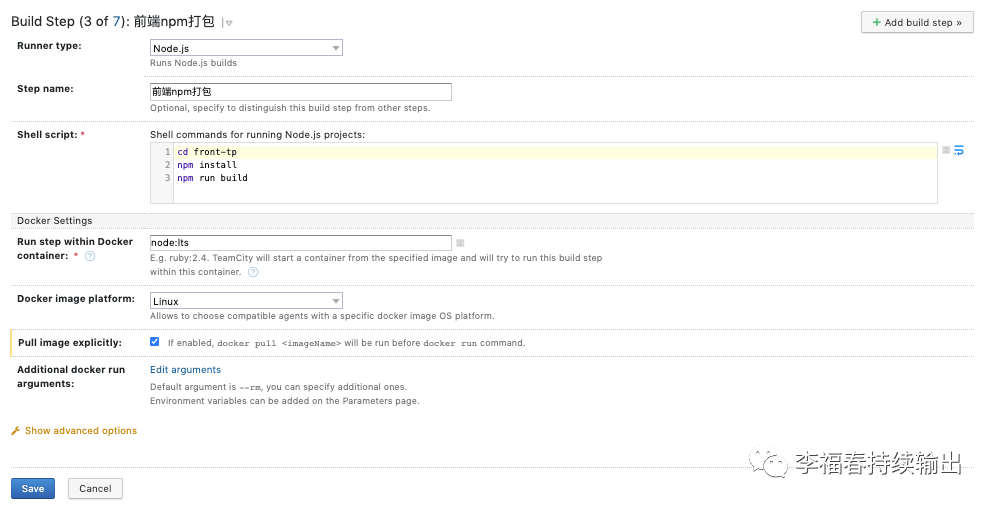
Task: Click the Docker container image field
Action: (x=301, y=242)
